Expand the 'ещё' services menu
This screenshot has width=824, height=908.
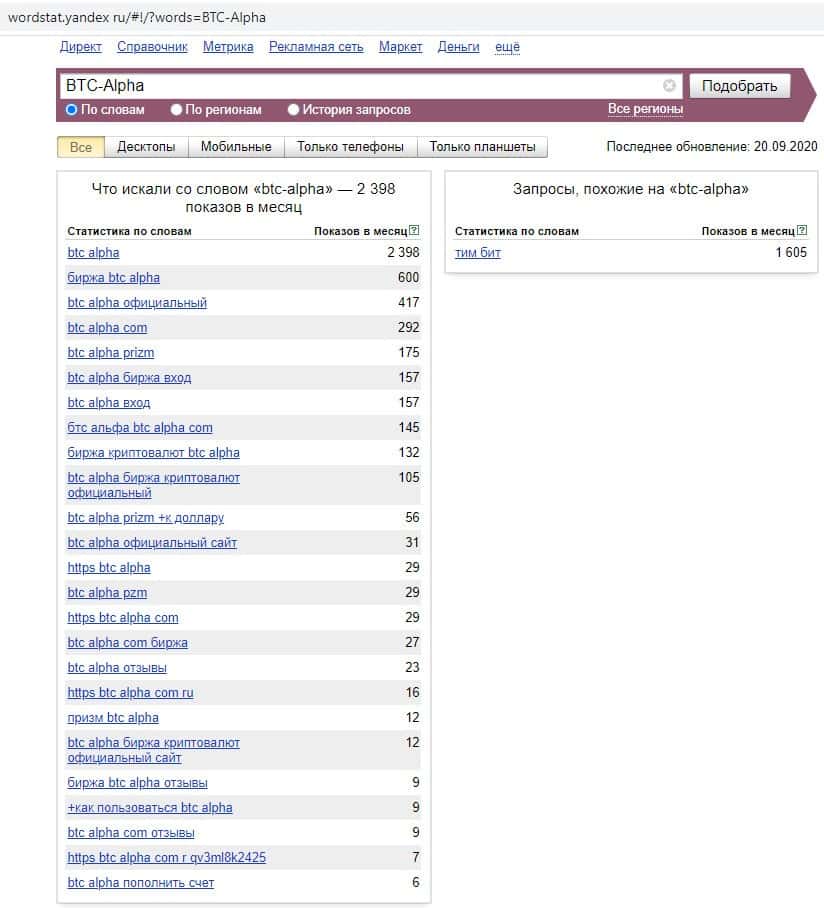(x=507, y=47)
